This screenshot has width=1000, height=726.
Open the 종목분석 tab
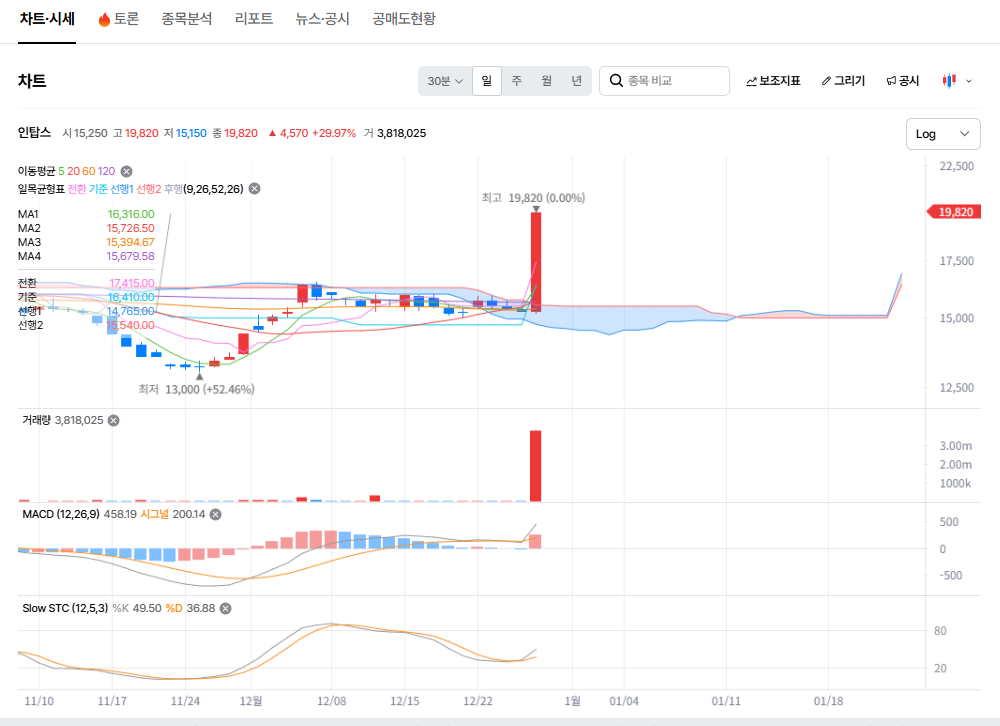186,19
